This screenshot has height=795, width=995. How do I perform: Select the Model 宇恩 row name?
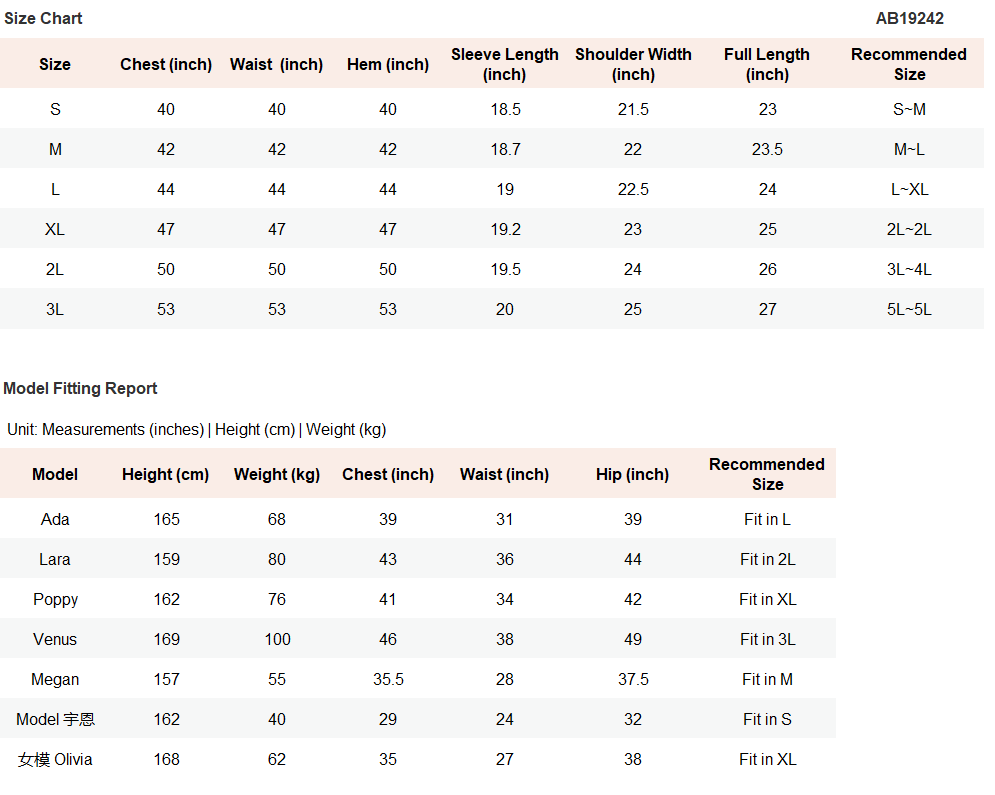point(55,719)
